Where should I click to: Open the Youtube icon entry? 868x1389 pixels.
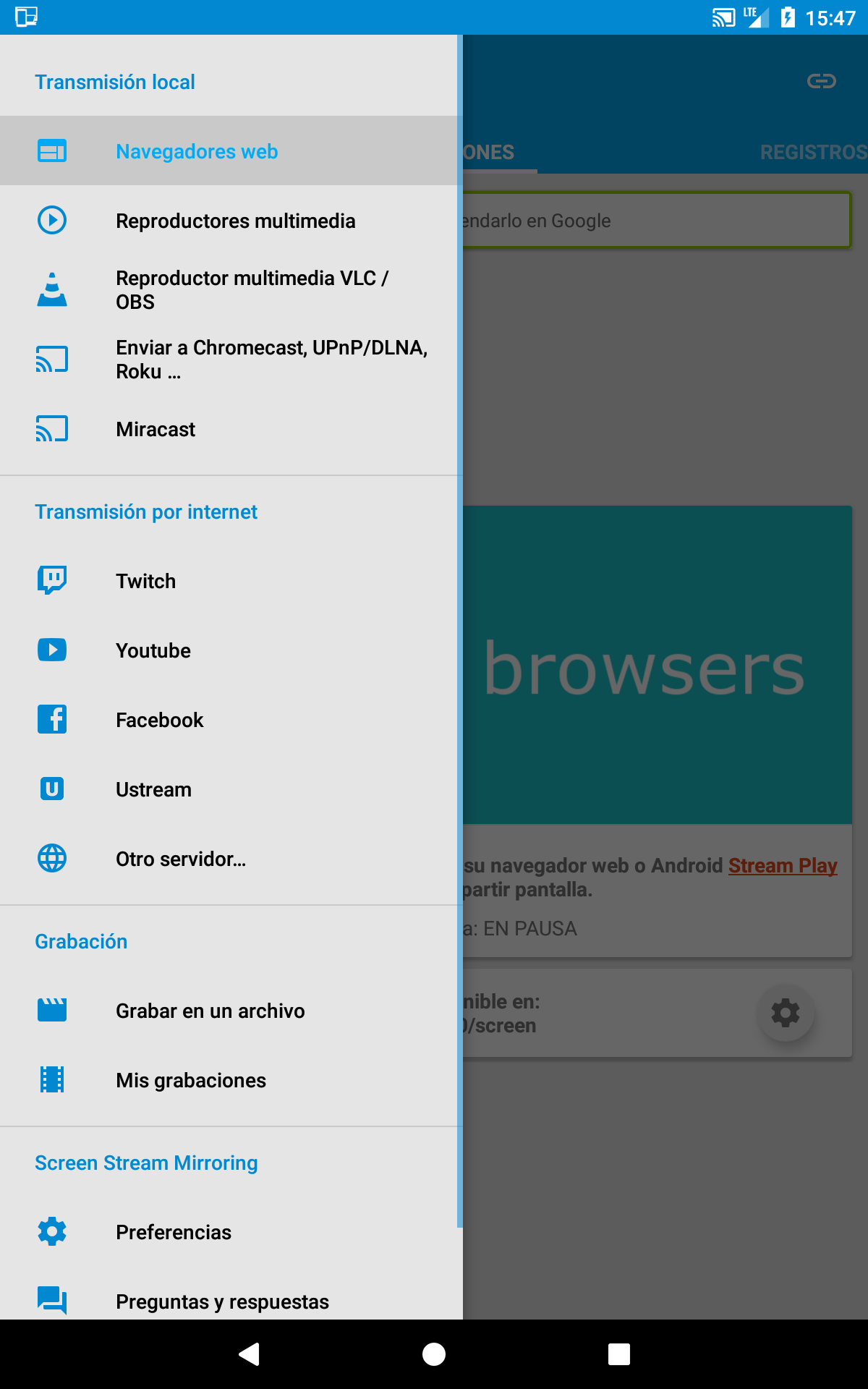pyautogui.click(x=52, y=650)
